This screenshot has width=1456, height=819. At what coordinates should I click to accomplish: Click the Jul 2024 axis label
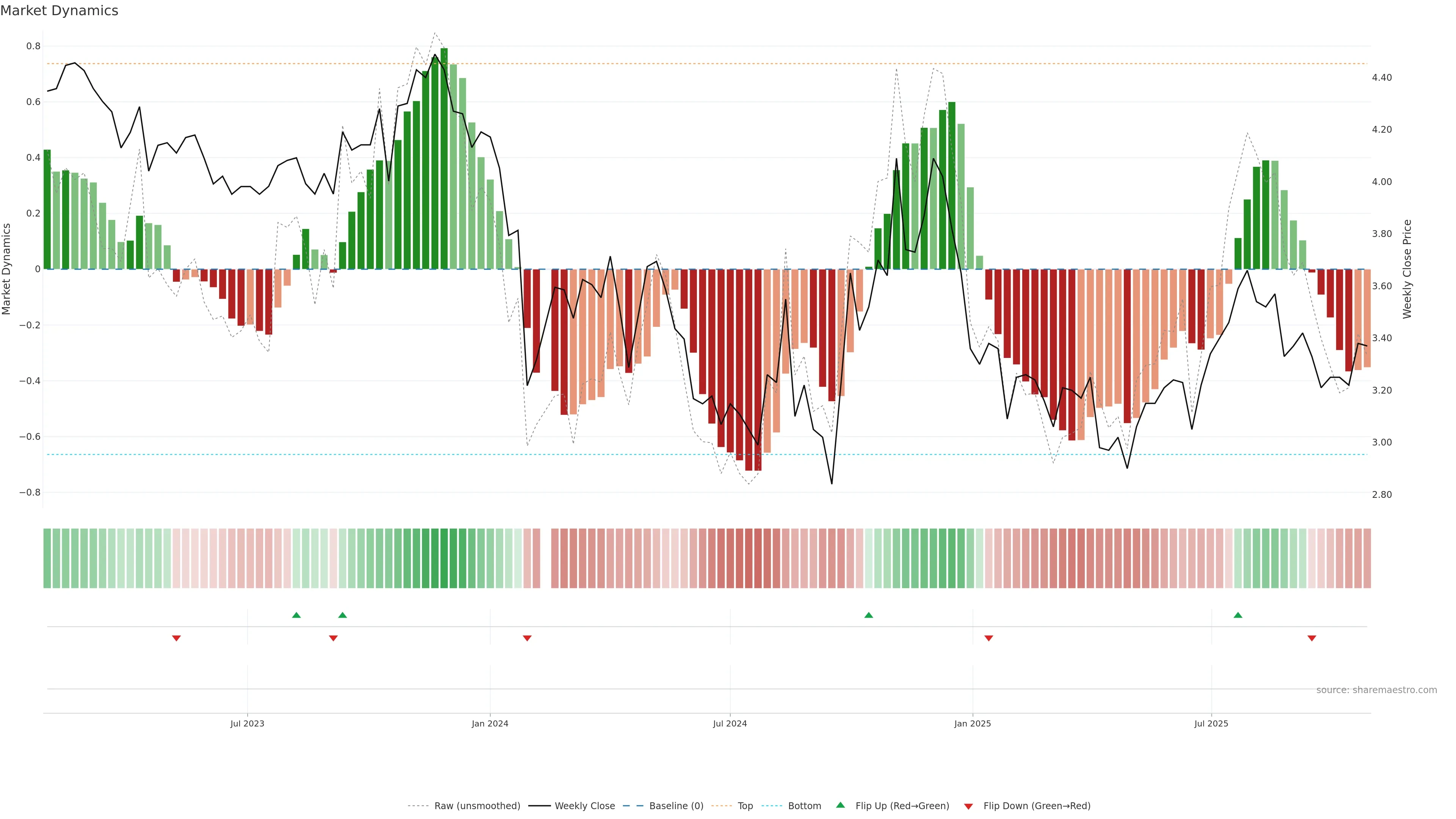coord(730,723)
